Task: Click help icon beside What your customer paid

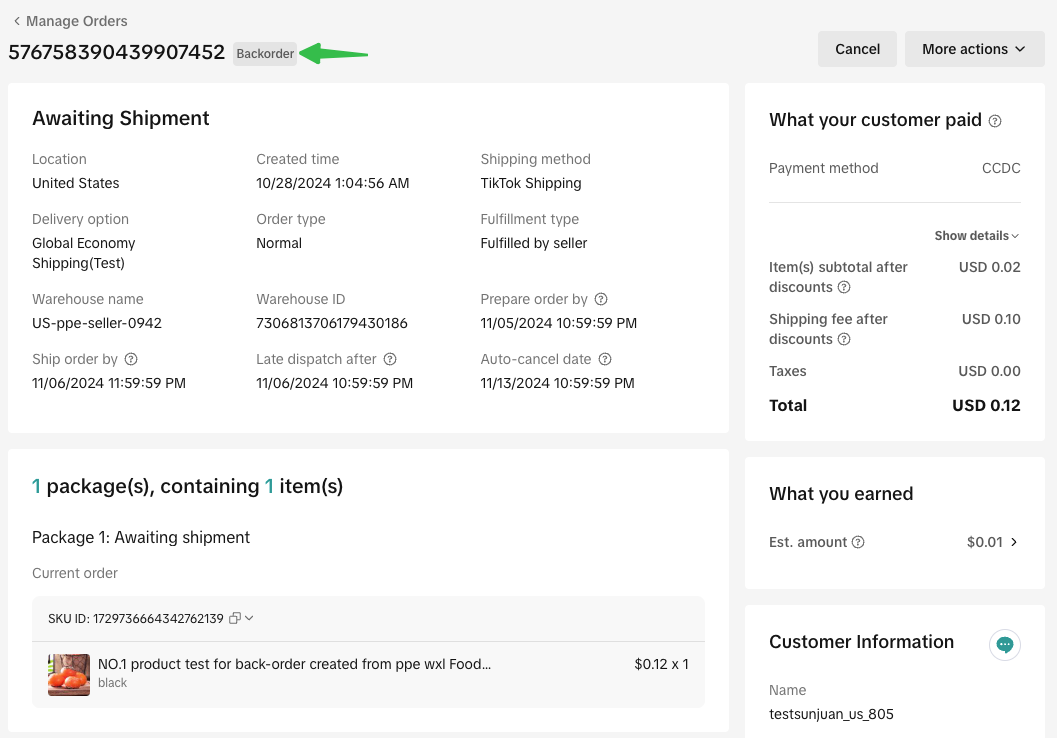Action: pos(995,121)
